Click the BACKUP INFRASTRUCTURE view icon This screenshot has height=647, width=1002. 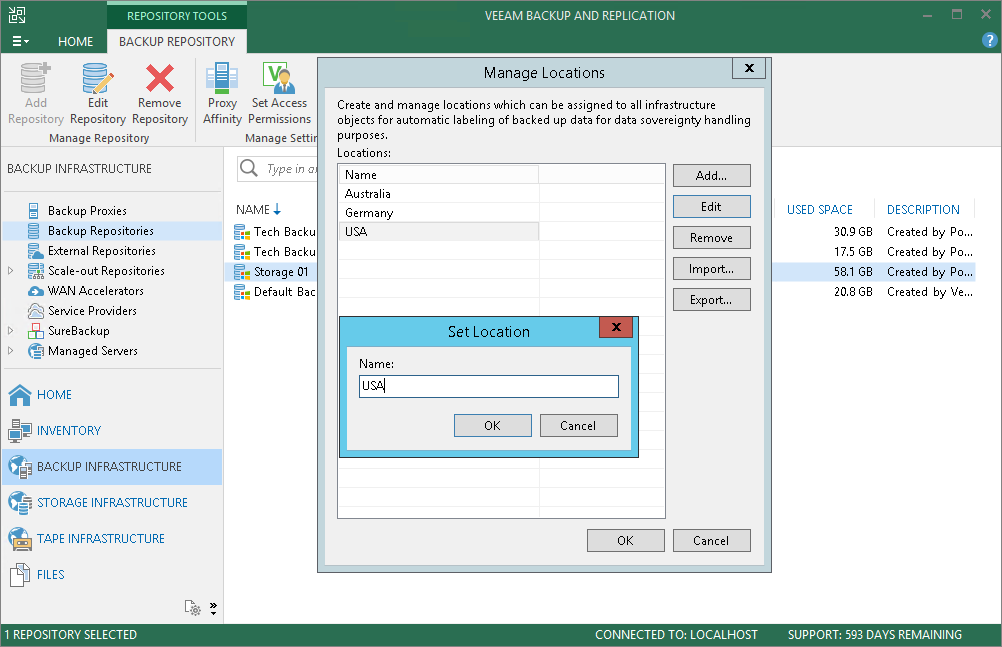click(20, 467)
